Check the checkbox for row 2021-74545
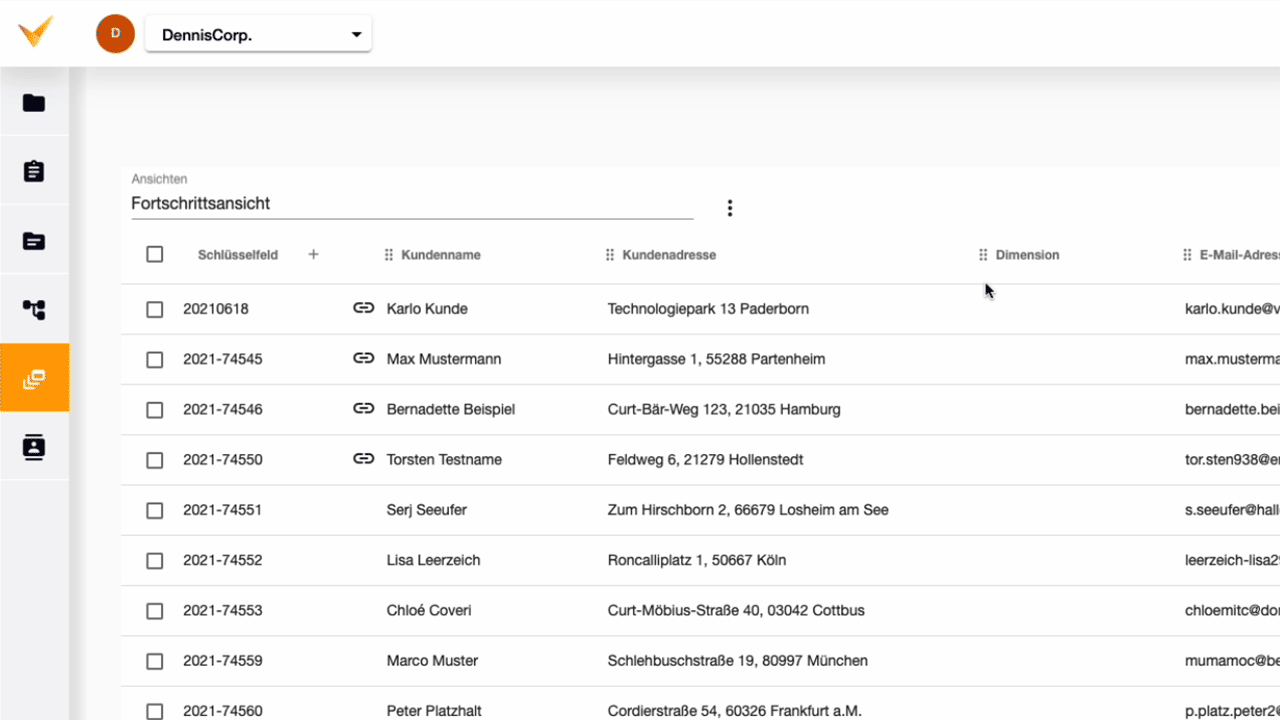Image resolution: width=1280 pixels, height=720 pixels. coord(154,359)
